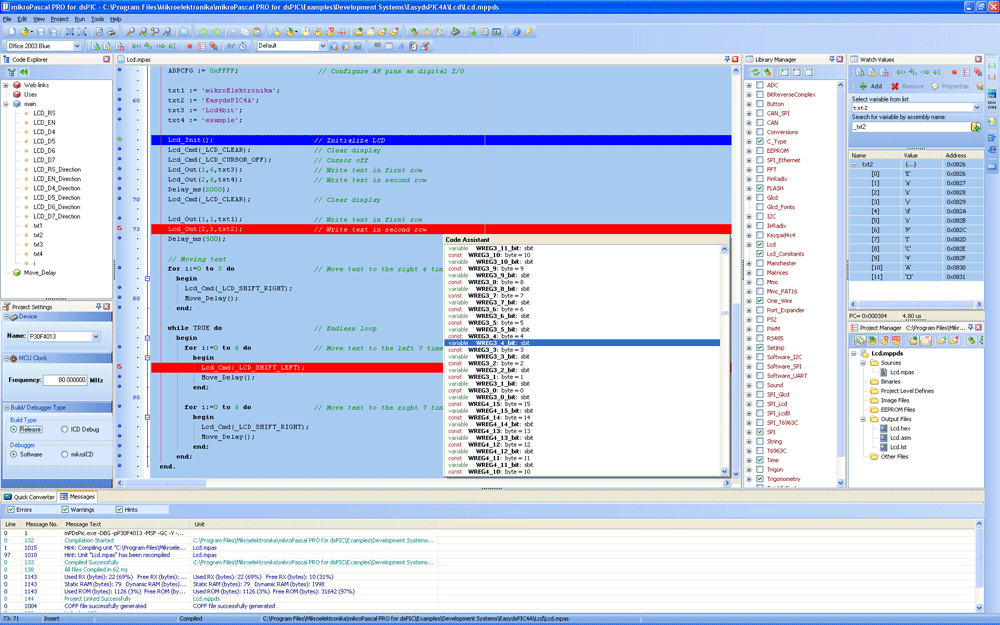Click the Paste icon in main toolbar
This screenshot has width=1000, height=625.
257,31
